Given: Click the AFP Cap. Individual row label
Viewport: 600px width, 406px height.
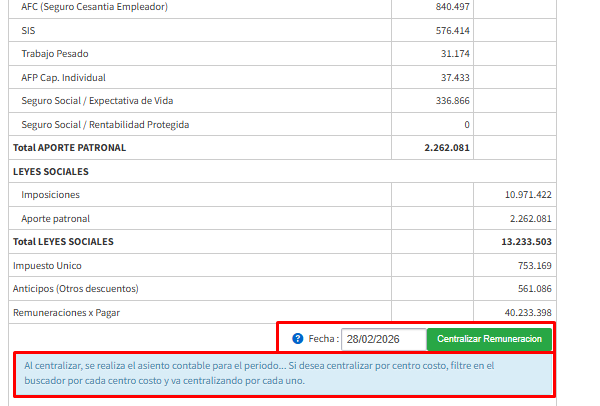Looking at the screenshot, I should click(63, 77).
